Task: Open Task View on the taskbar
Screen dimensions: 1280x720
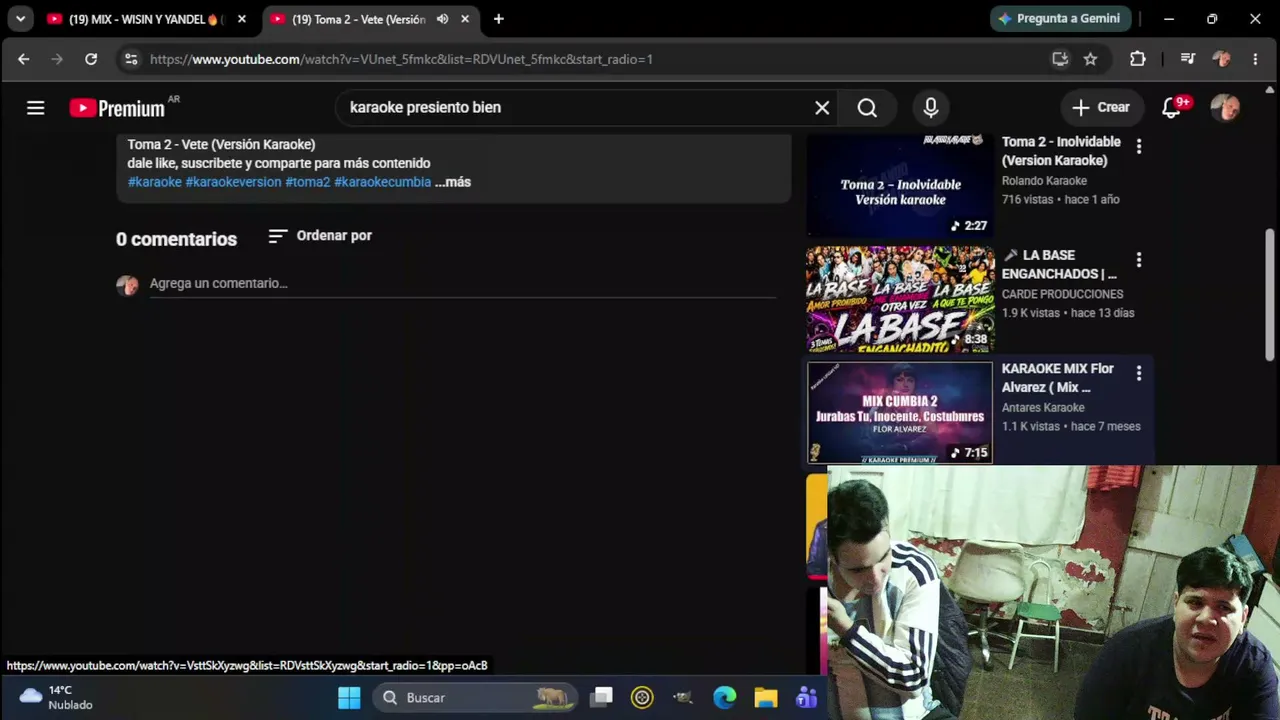Action: click(x=601, y=698)
